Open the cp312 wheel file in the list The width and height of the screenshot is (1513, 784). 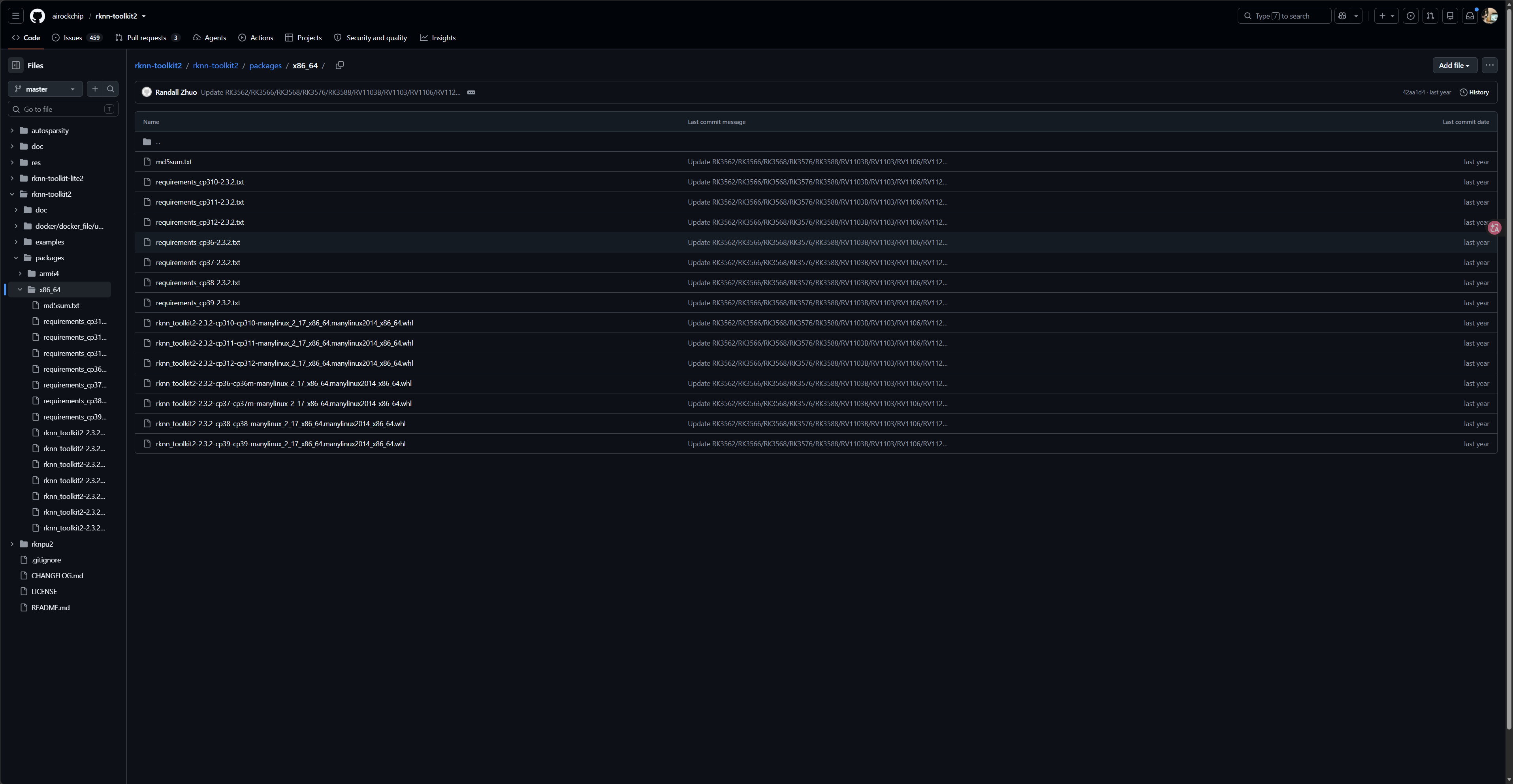[x=284, y=363]
